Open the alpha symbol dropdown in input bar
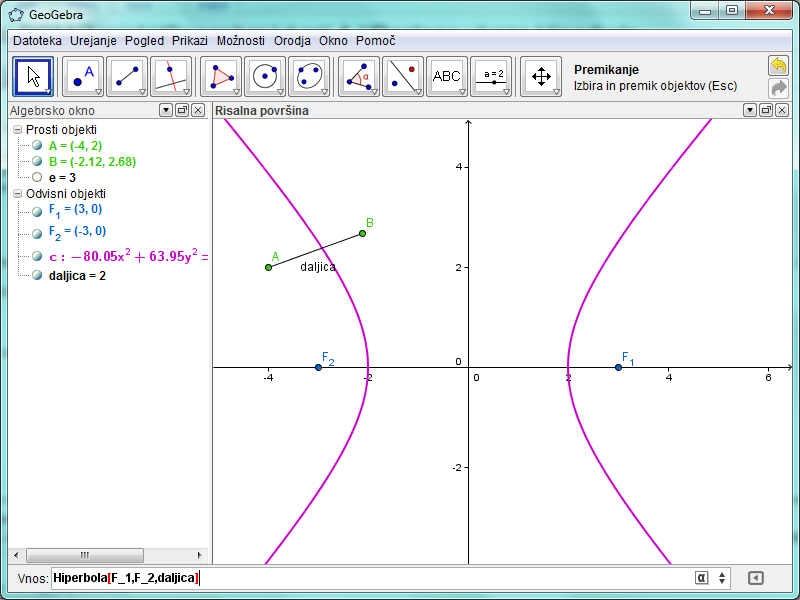800x600 pixels. (702, 578)
